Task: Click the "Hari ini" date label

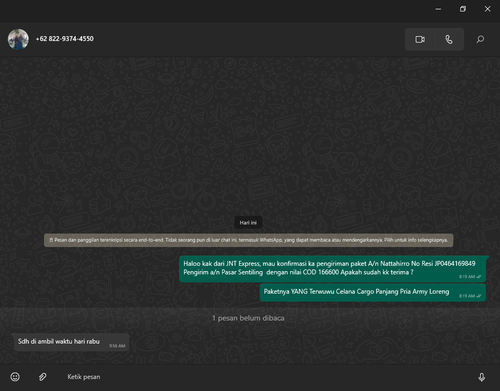Action: (x=248, y=223)
